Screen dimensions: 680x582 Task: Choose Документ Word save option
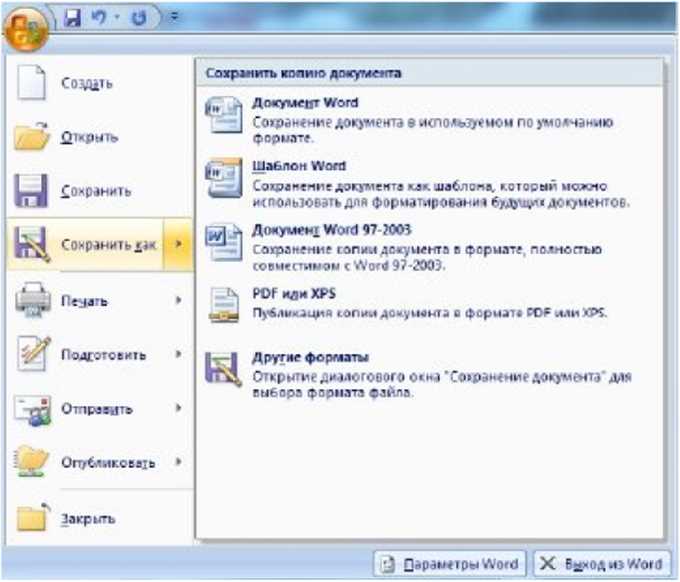(429, 119)
